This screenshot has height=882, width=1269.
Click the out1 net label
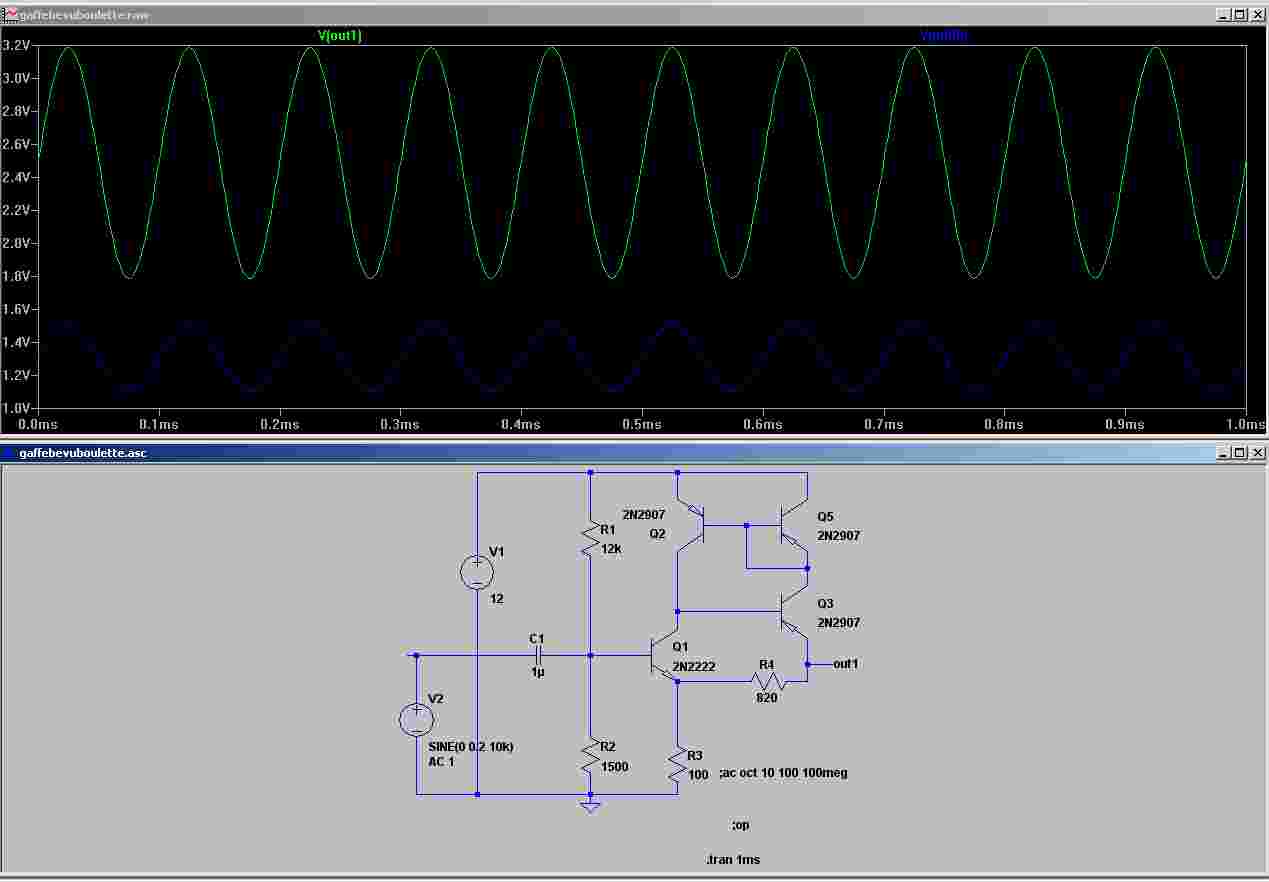[845, 664]
